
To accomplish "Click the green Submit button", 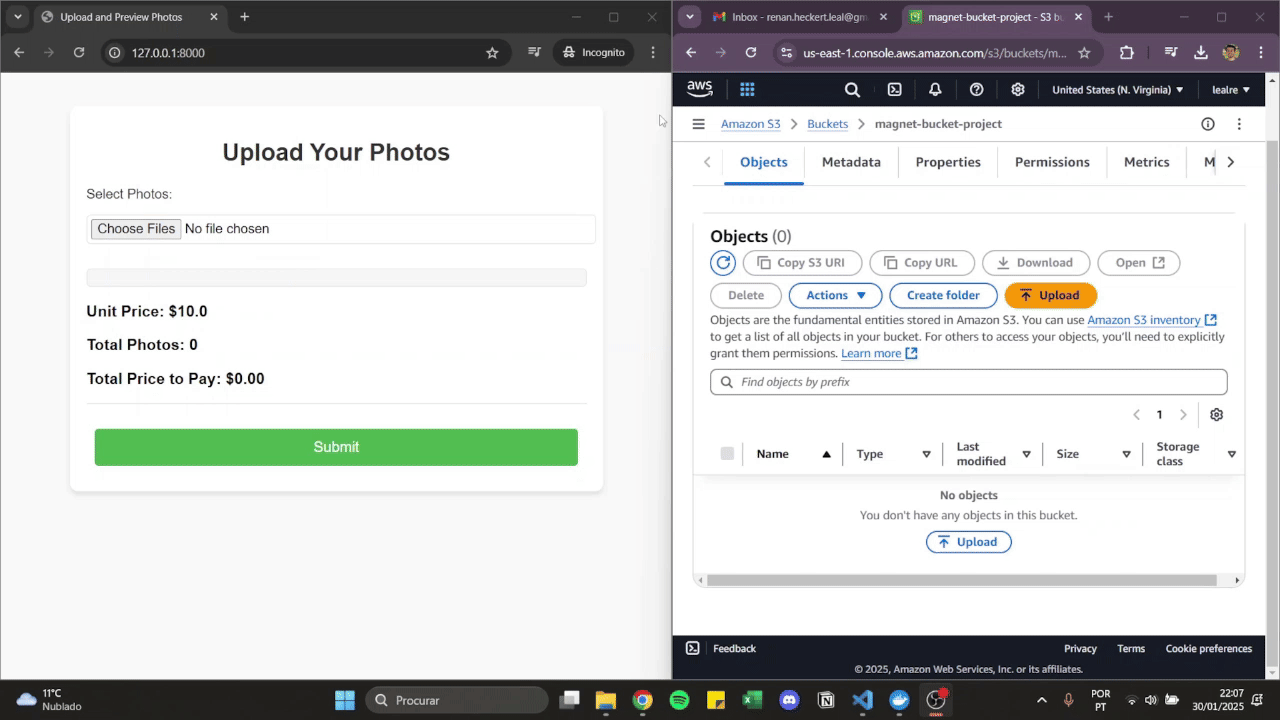I will [x=336, y=447].
